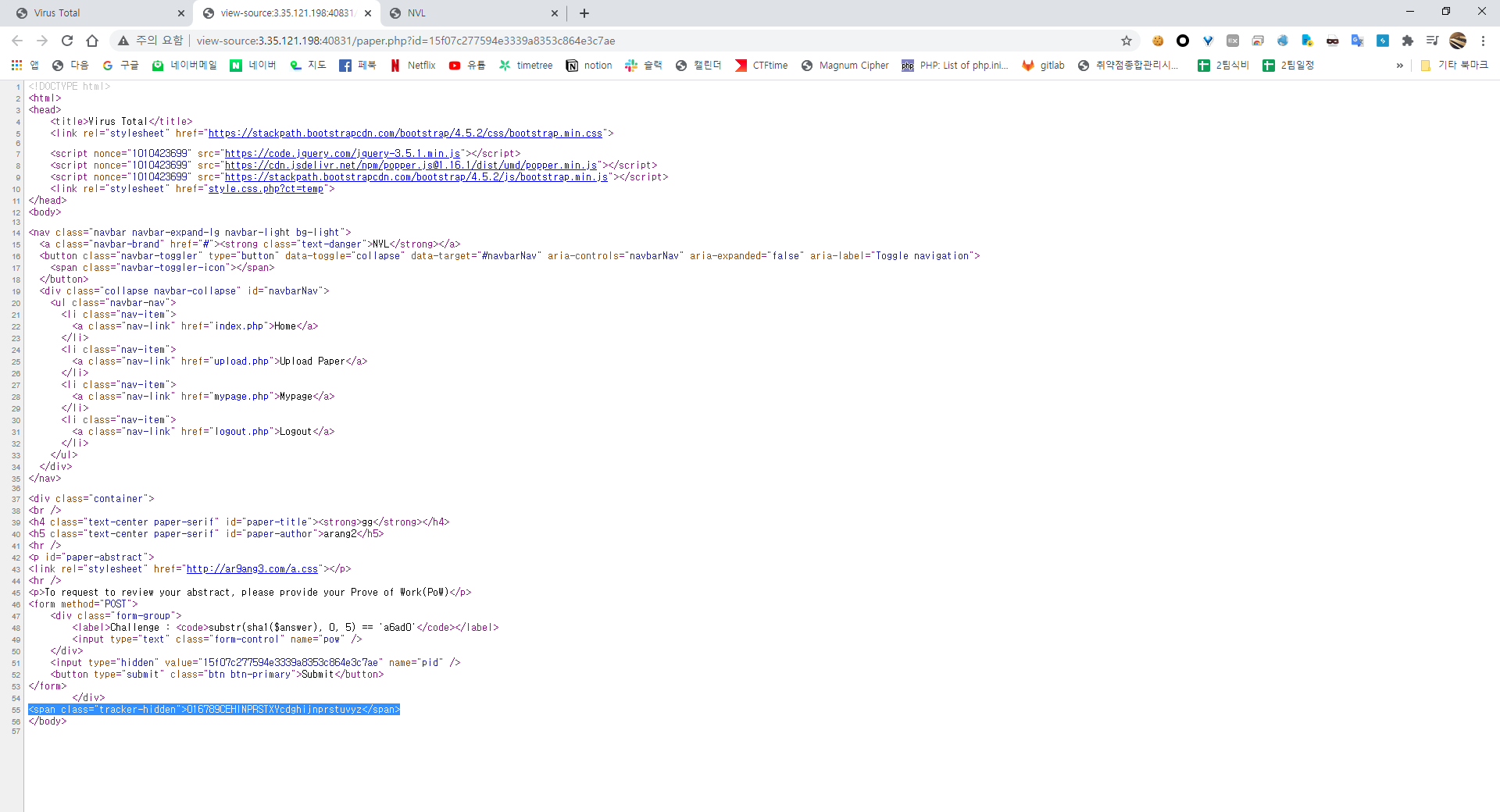
Task: Open the gitlab bookmark
Action: [x=1044, y=66]
